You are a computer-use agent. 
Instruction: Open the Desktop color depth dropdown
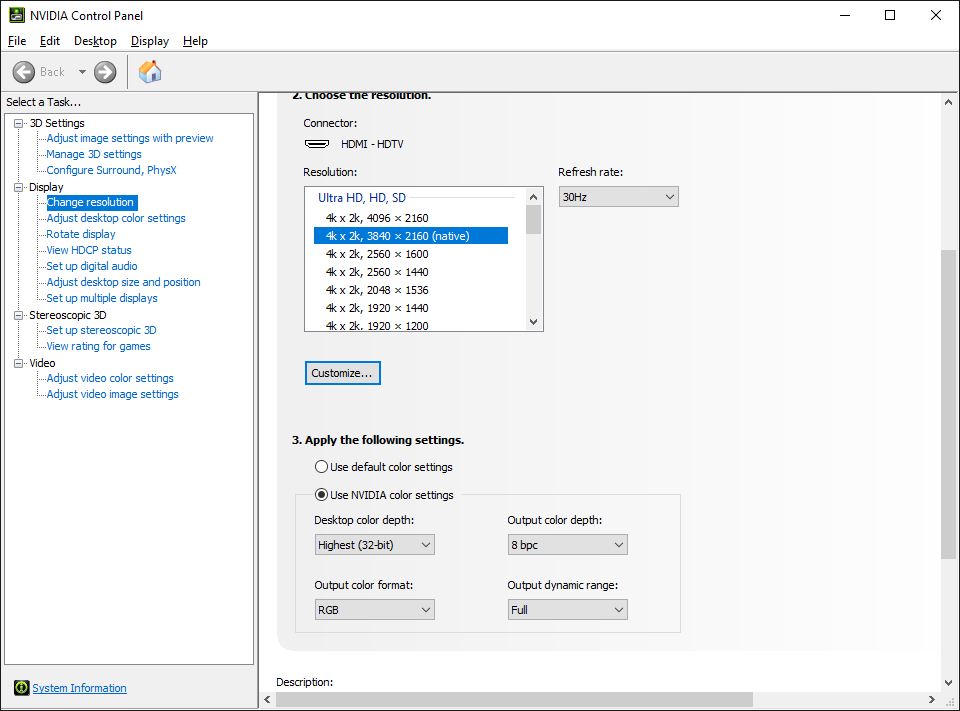point(375,544)
